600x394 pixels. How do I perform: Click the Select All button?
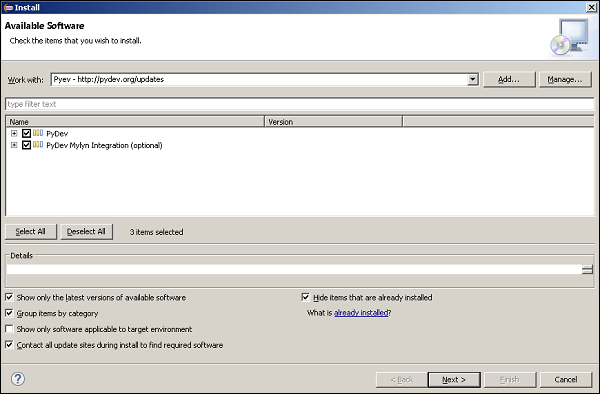click(31, 231)
